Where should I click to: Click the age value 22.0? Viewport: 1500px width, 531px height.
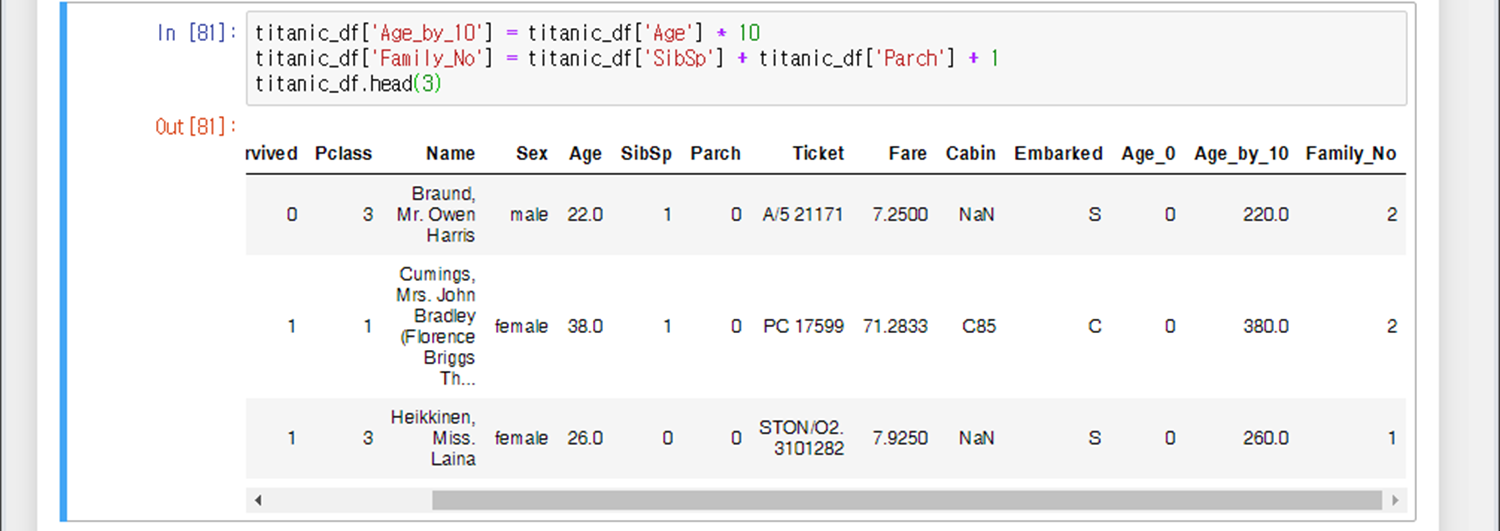[585, 214]
